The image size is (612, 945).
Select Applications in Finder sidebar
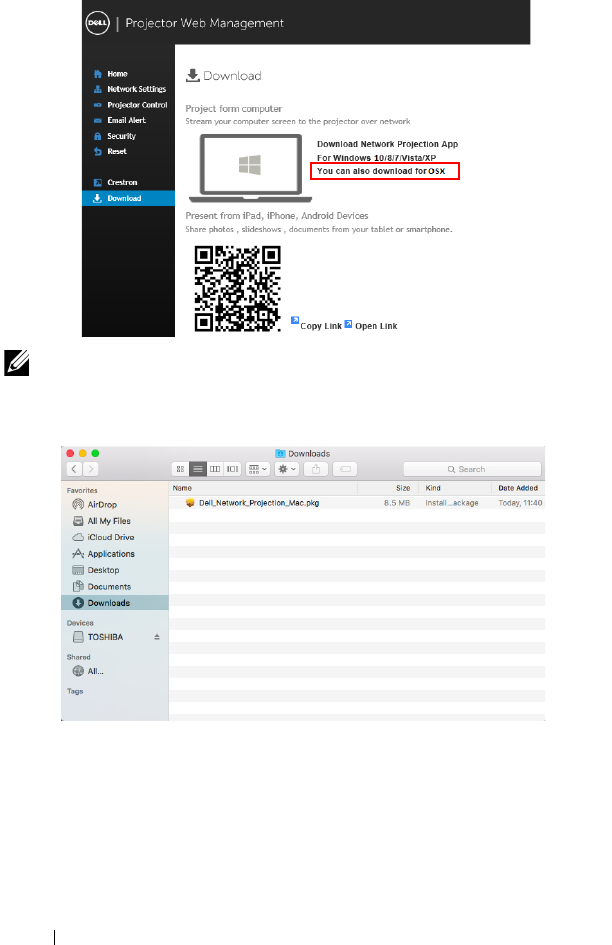tap(115, 554)
